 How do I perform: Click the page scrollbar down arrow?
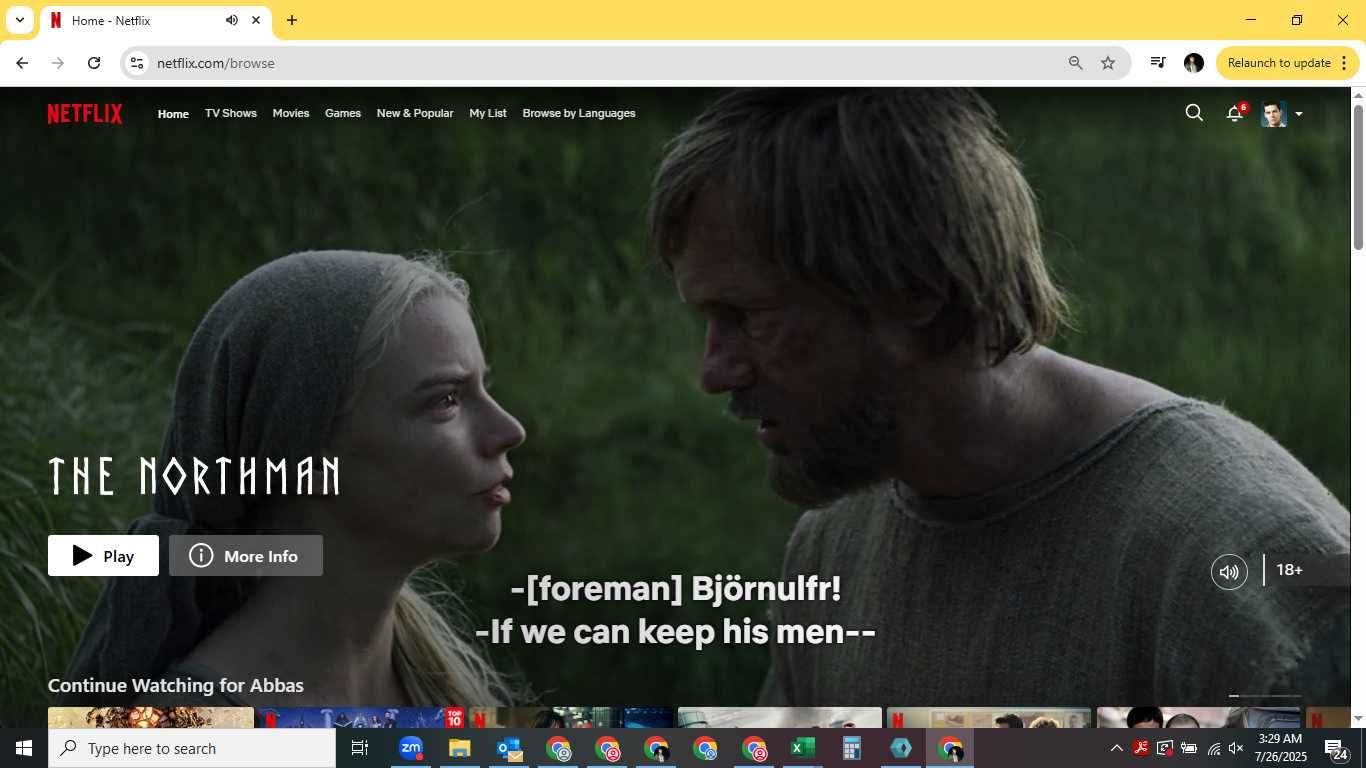point(1358,719)
